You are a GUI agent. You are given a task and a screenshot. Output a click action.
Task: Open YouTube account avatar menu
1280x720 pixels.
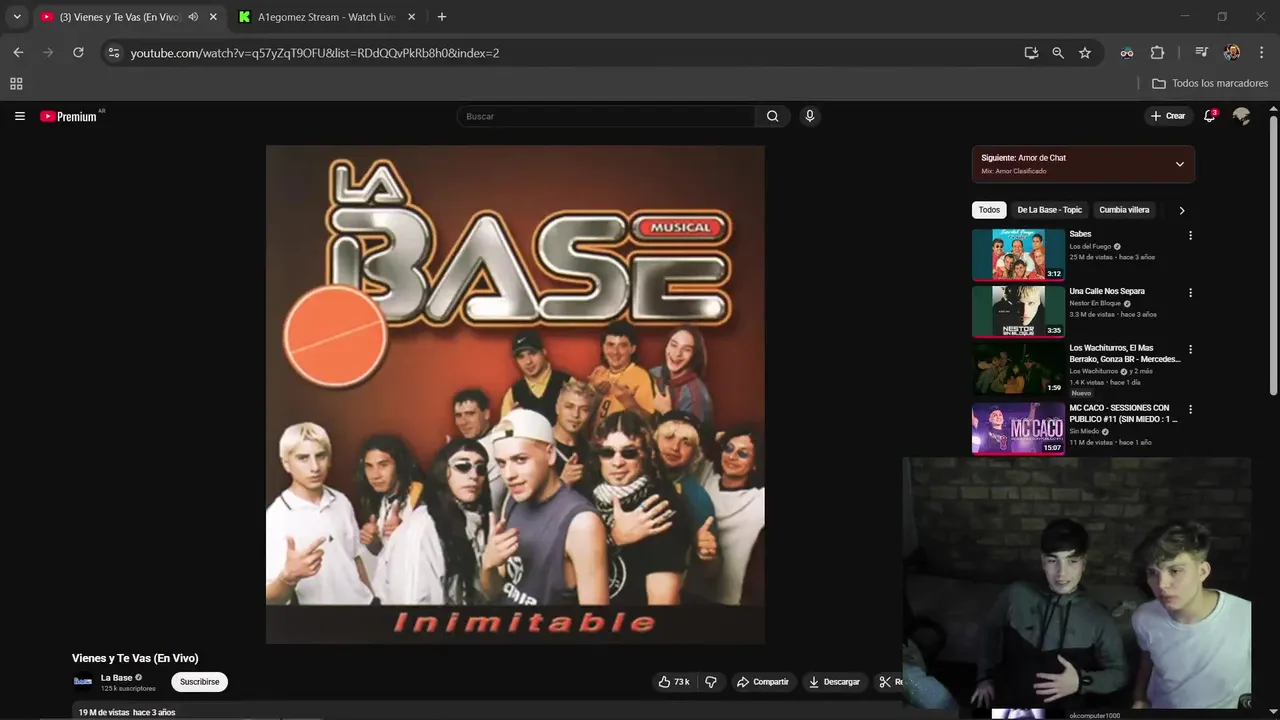click(1242, 116)
